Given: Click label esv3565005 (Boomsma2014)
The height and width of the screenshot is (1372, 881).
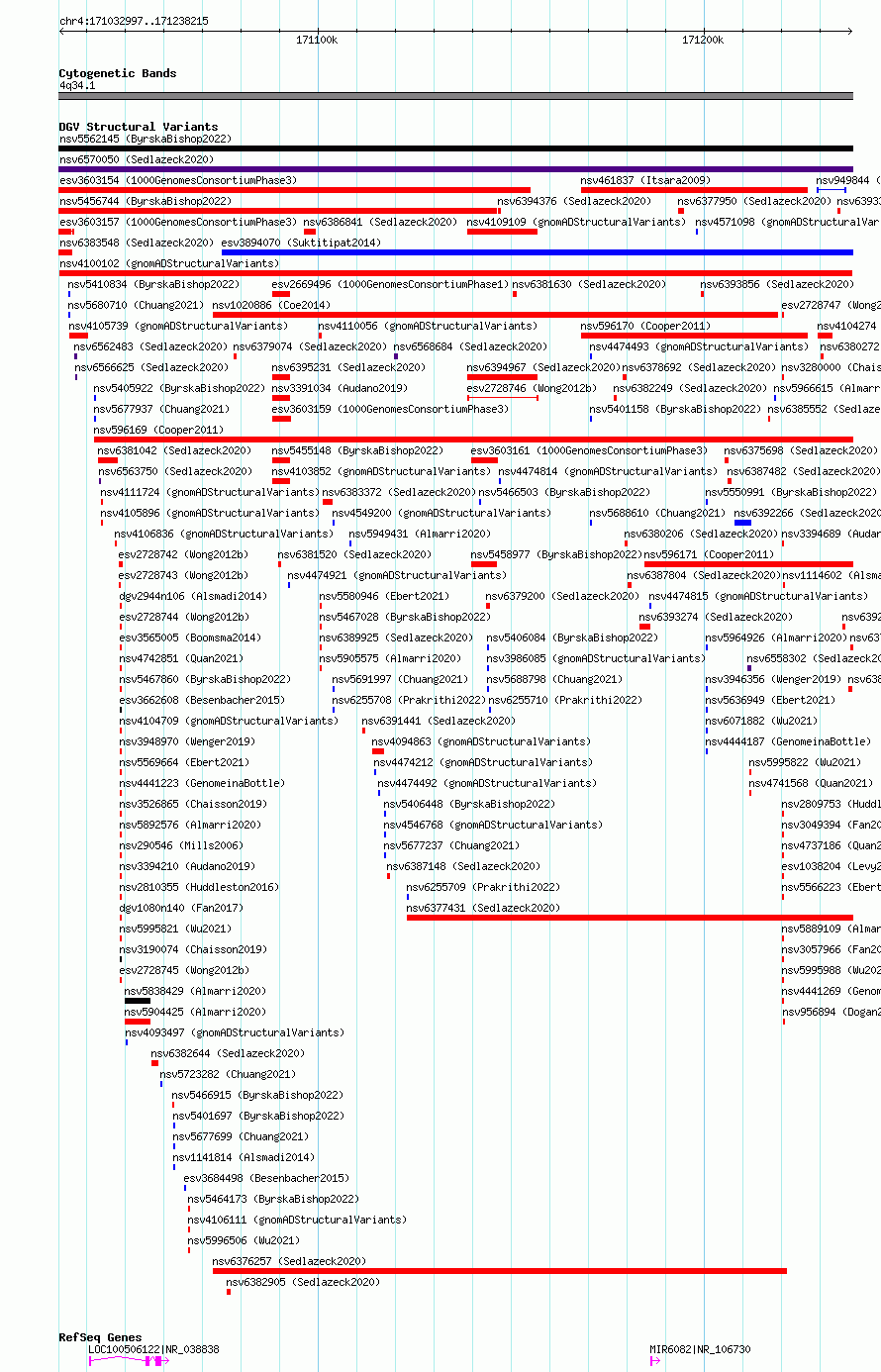Looking at the screenshot, I should pyautogui.click(x=190, y=637).
